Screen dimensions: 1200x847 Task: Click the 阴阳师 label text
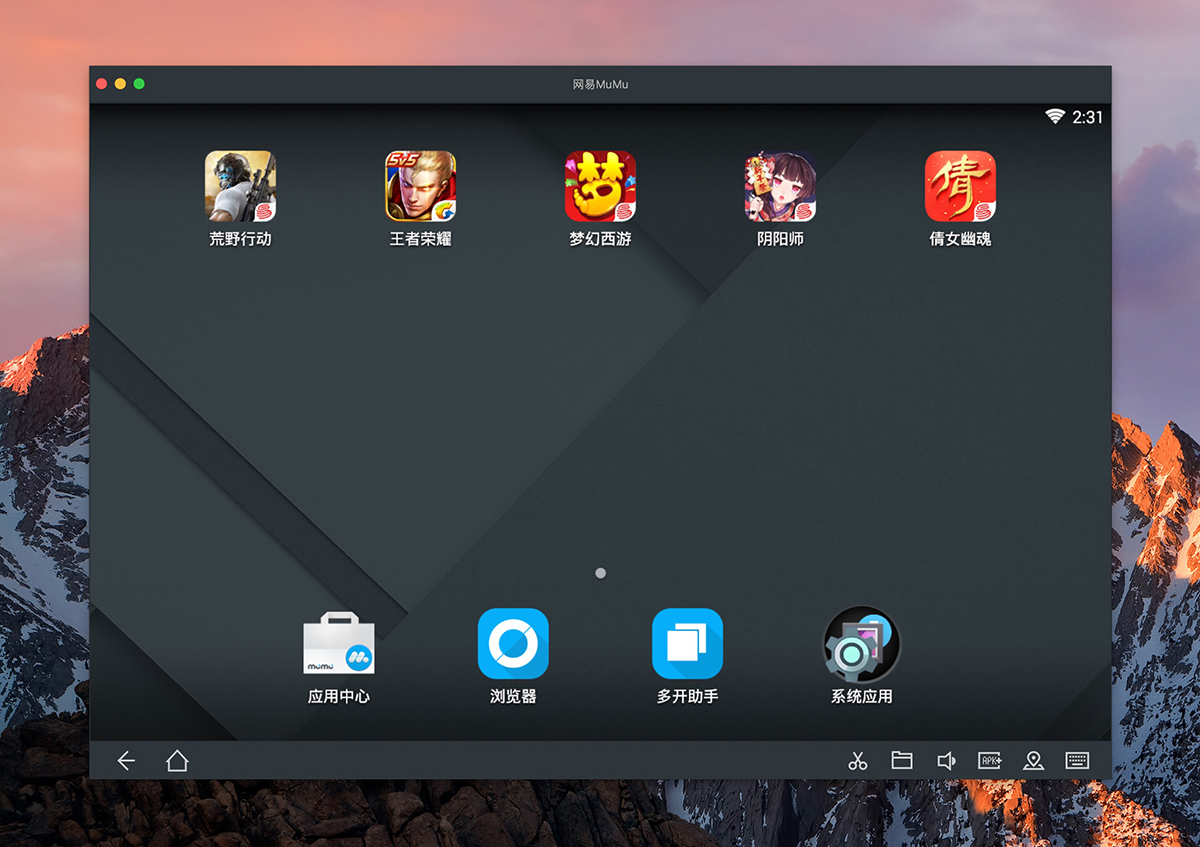[780, 239]
